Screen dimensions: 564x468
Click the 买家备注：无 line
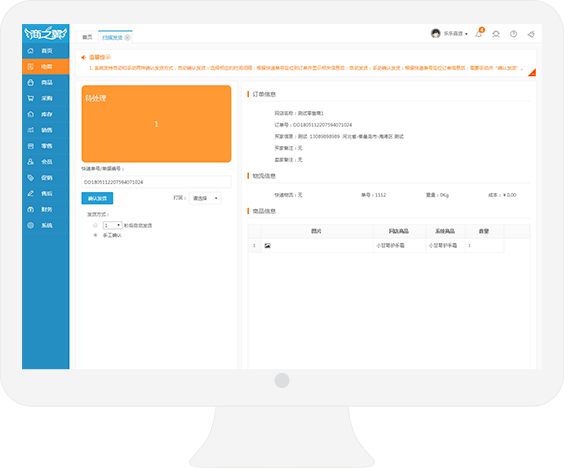[288, 148]
